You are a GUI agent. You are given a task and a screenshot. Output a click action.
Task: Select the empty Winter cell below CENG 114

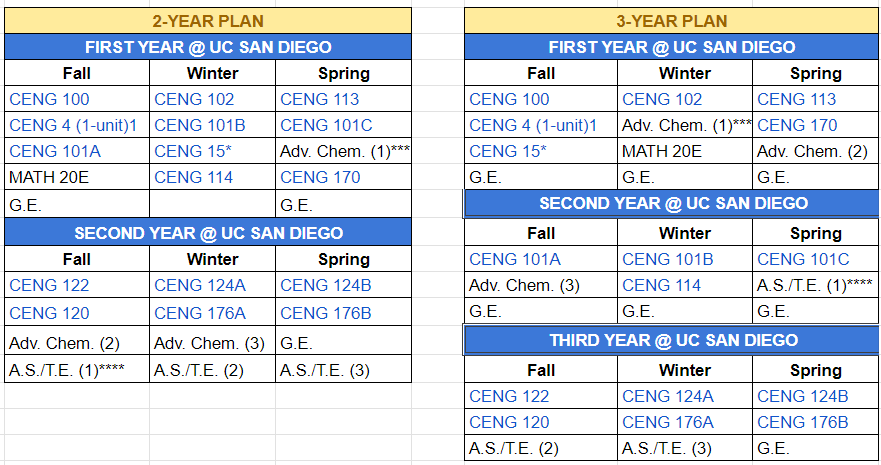(x=212, y=204)
